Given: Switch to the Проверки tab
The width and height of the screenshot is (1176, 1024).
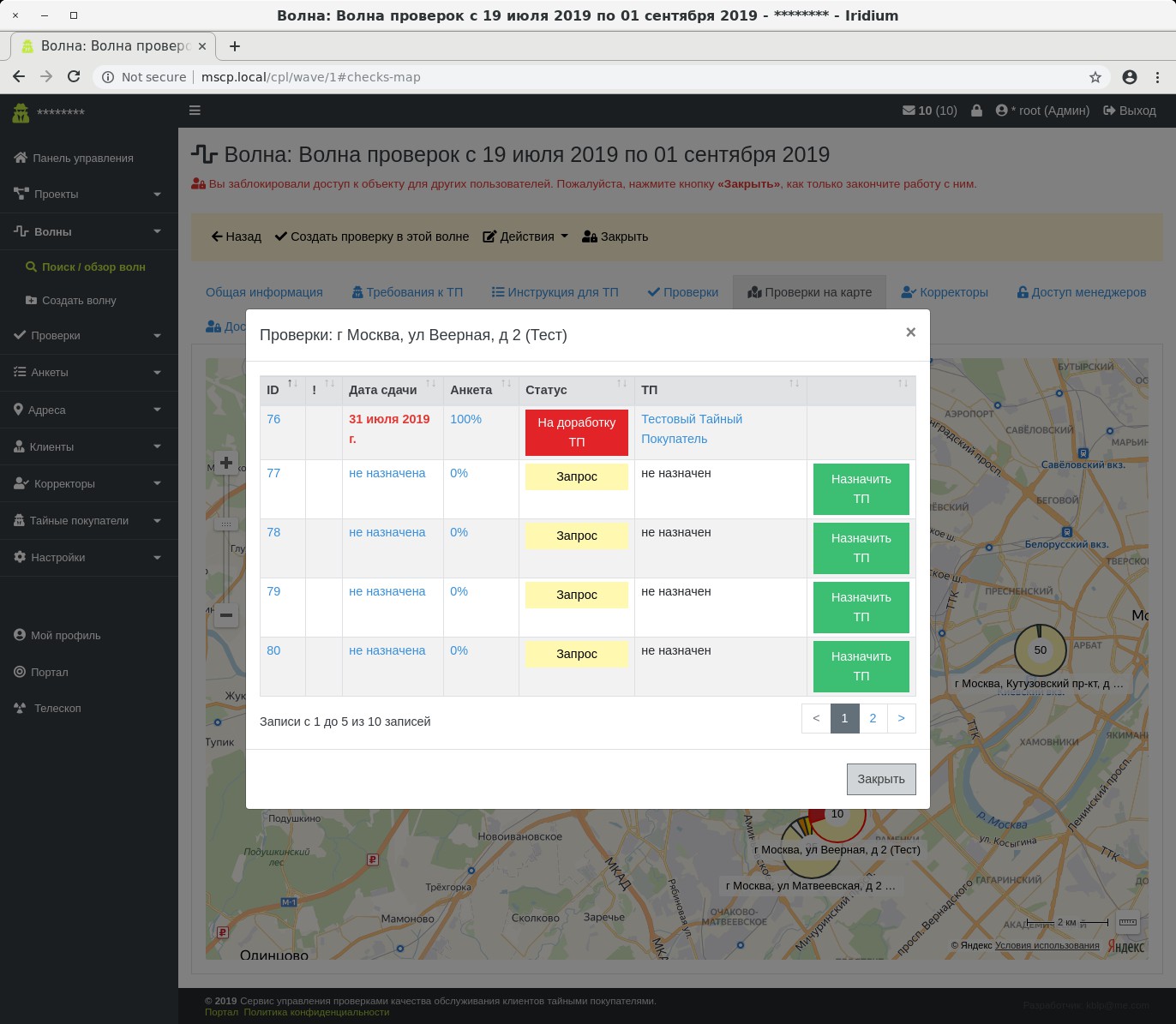Looking at the screenshot, I should click(683, 292).
